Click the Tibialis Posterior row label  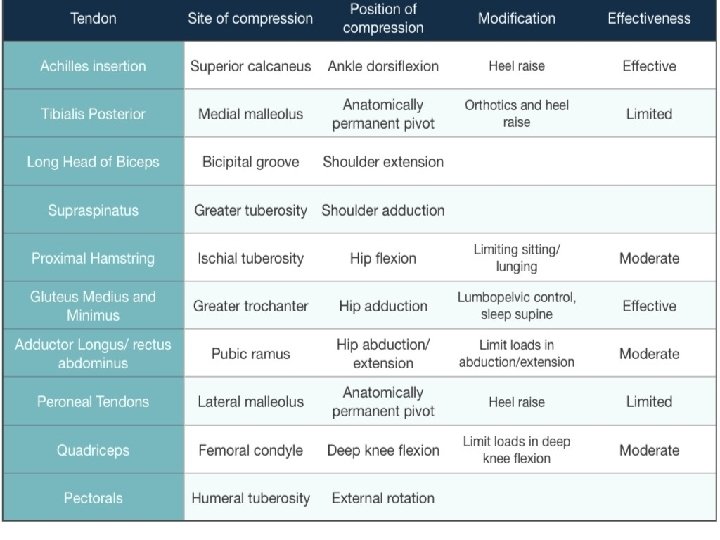coord(93,114)
